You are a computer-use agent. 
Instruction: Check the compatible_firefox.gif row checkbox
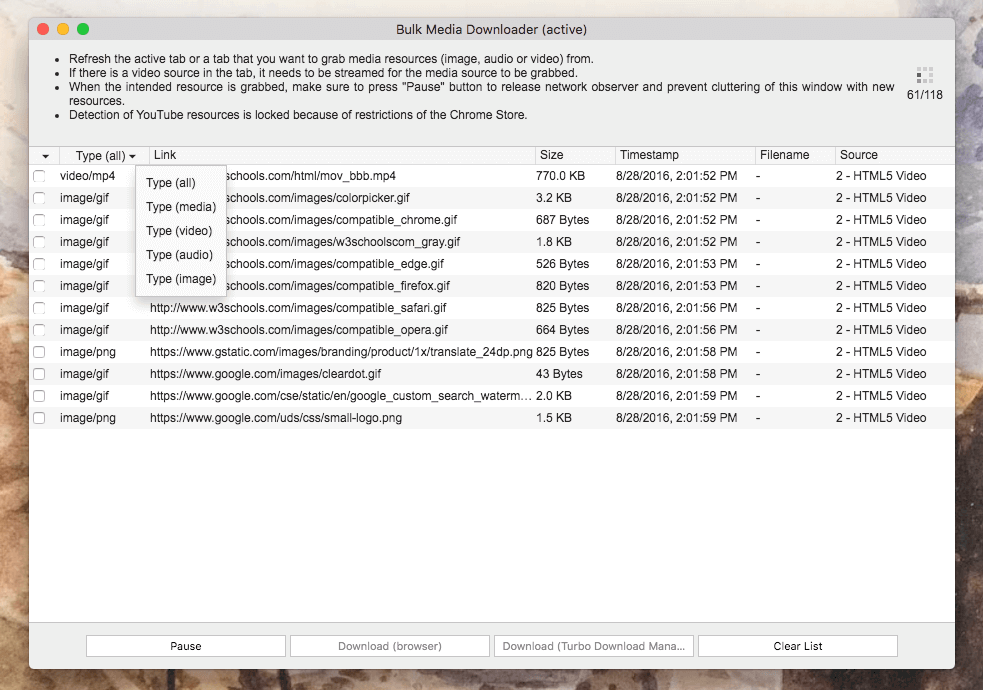point(39,286)
